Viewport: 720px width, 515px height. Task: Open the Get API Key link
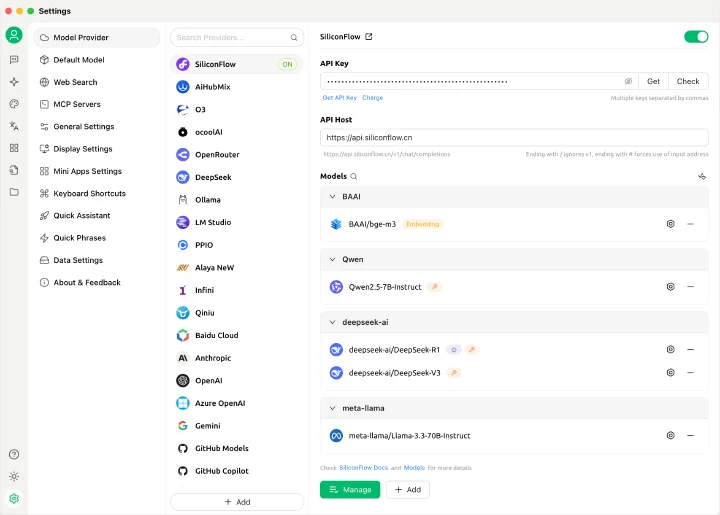(339, 98)
